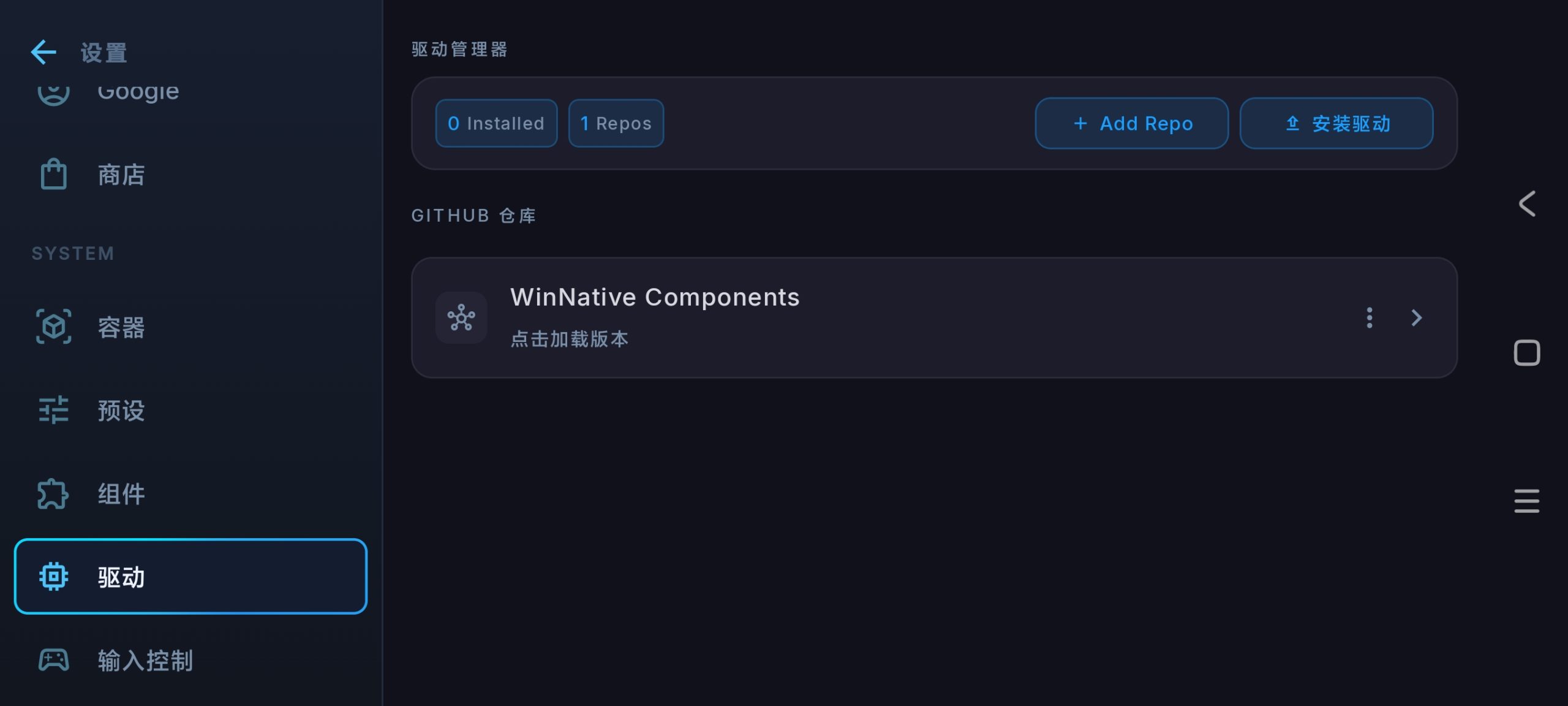Screen dimensions: 1568x706
Task: Select the 组件 puzzle piece icon
Action: (53, 494)
